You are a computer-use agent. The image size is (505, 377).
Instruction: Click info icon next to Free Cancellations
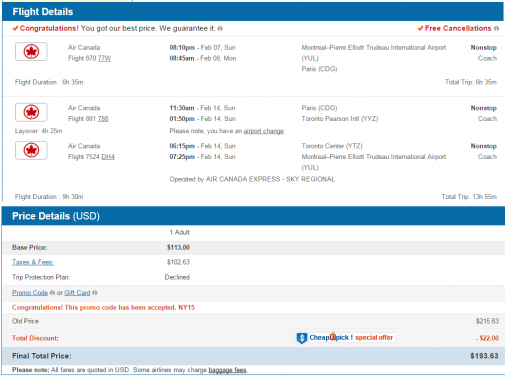click(x=496, y=29)
